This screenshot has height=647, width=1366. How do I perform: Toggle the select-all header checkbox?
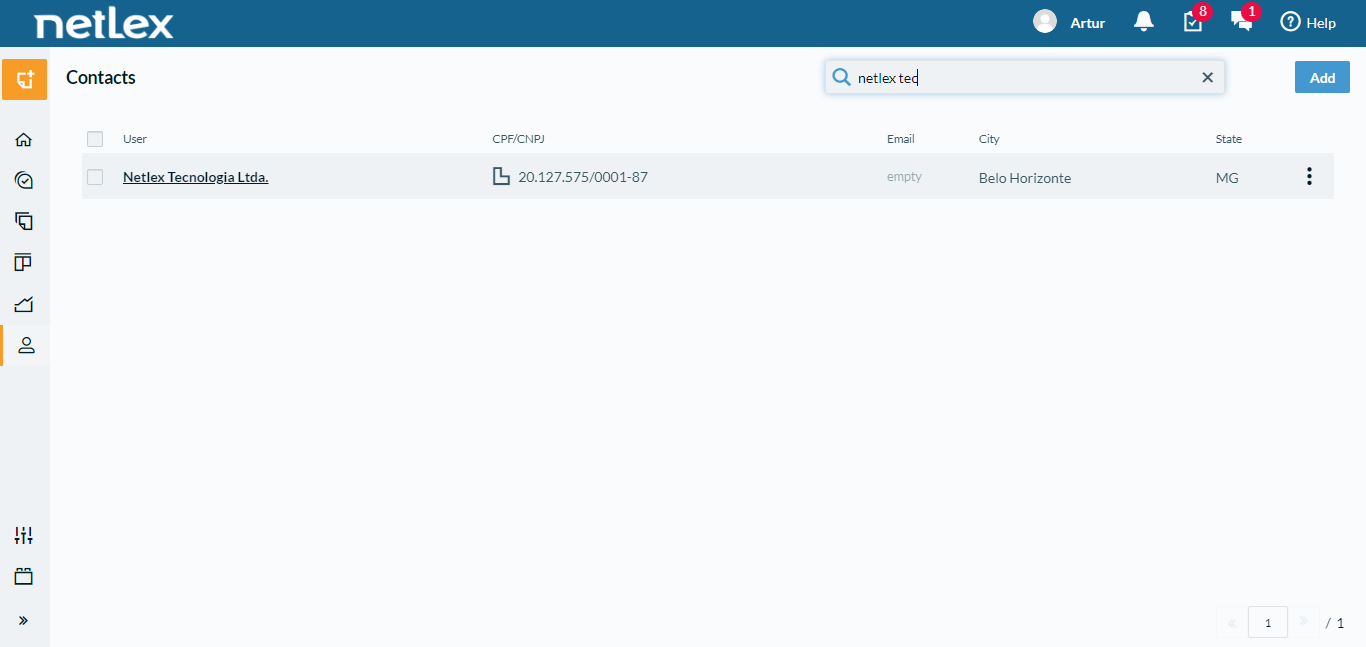[95, 139]
